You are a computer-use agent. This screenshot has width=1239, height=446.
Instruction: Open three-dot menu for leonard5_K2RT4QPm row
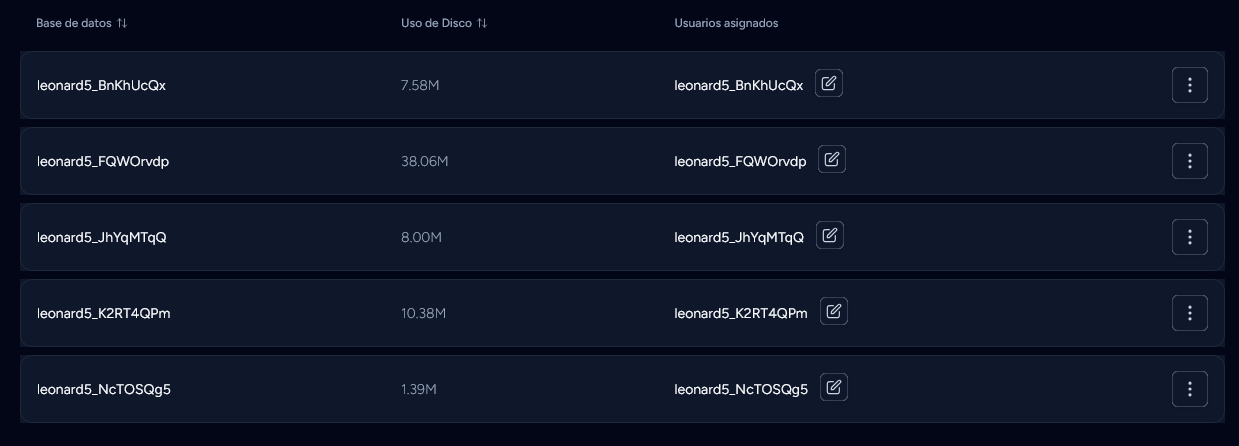1189,313
